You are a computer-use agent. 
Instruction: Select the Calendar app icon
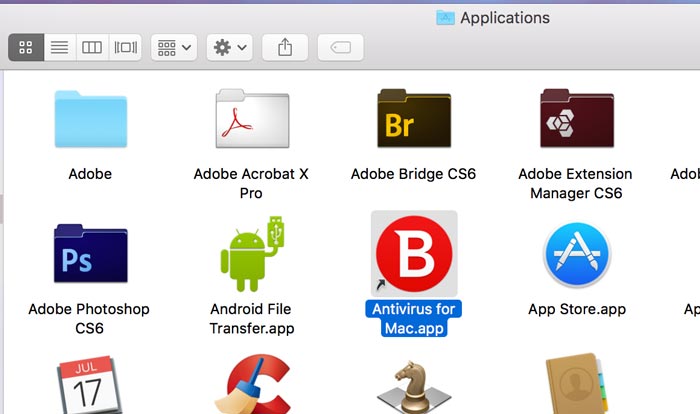[x=89, y=385]
